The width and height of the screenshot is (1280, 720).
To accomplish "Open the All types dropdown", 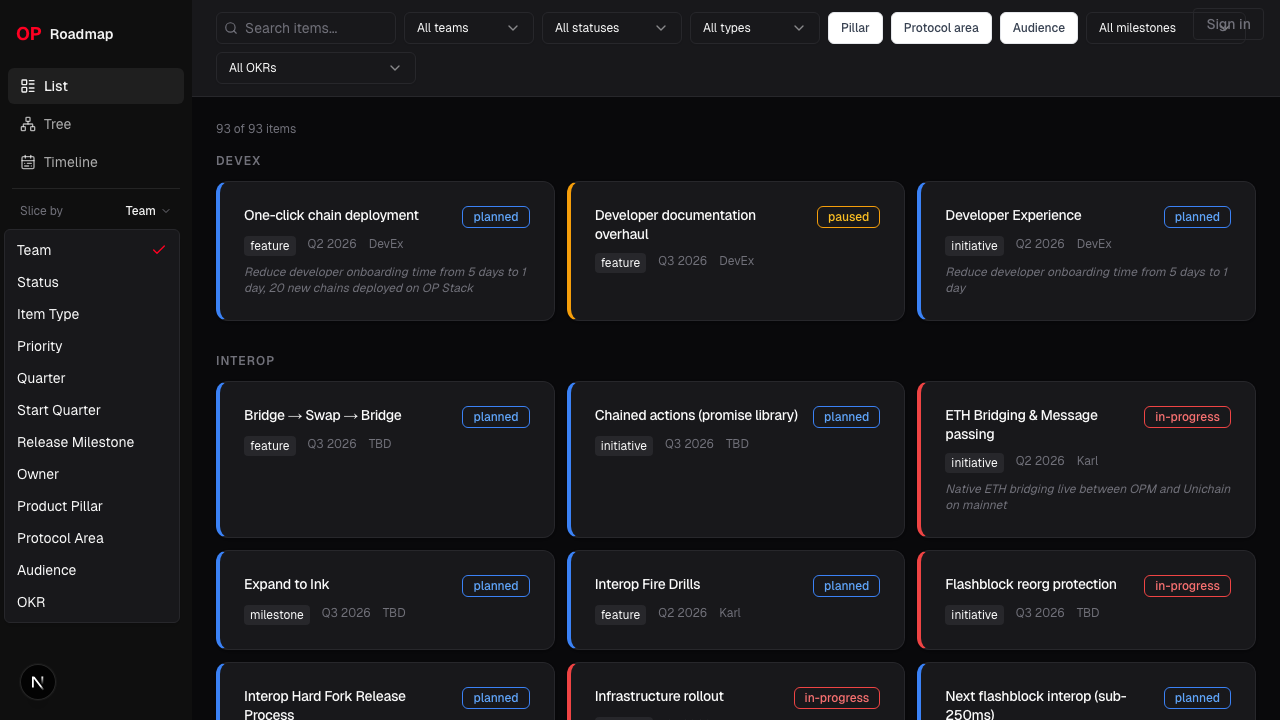I will (754, 28).
